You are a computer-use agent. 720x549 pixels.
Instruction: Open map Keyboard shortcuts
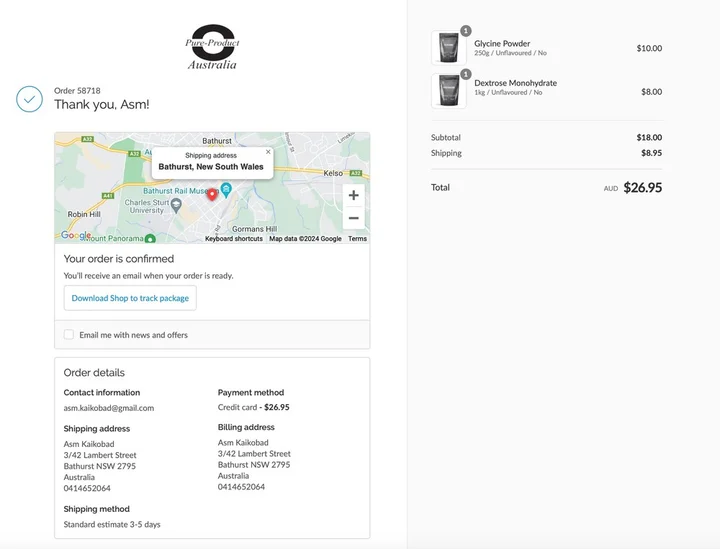point(234,239)
